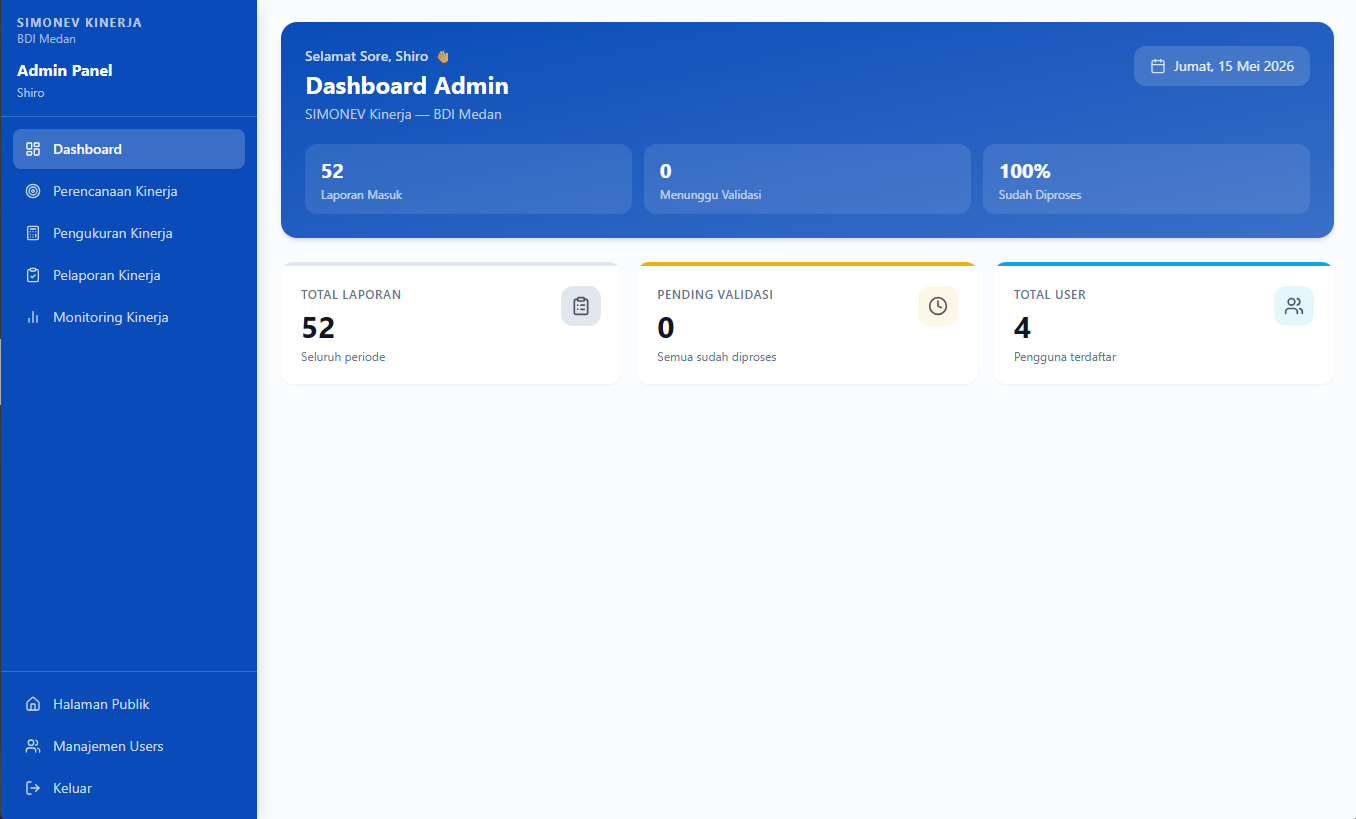Click the "Admin Panel" sidebar heading
Viewport: 1356px width, 819px height.
tap(65, 71)
